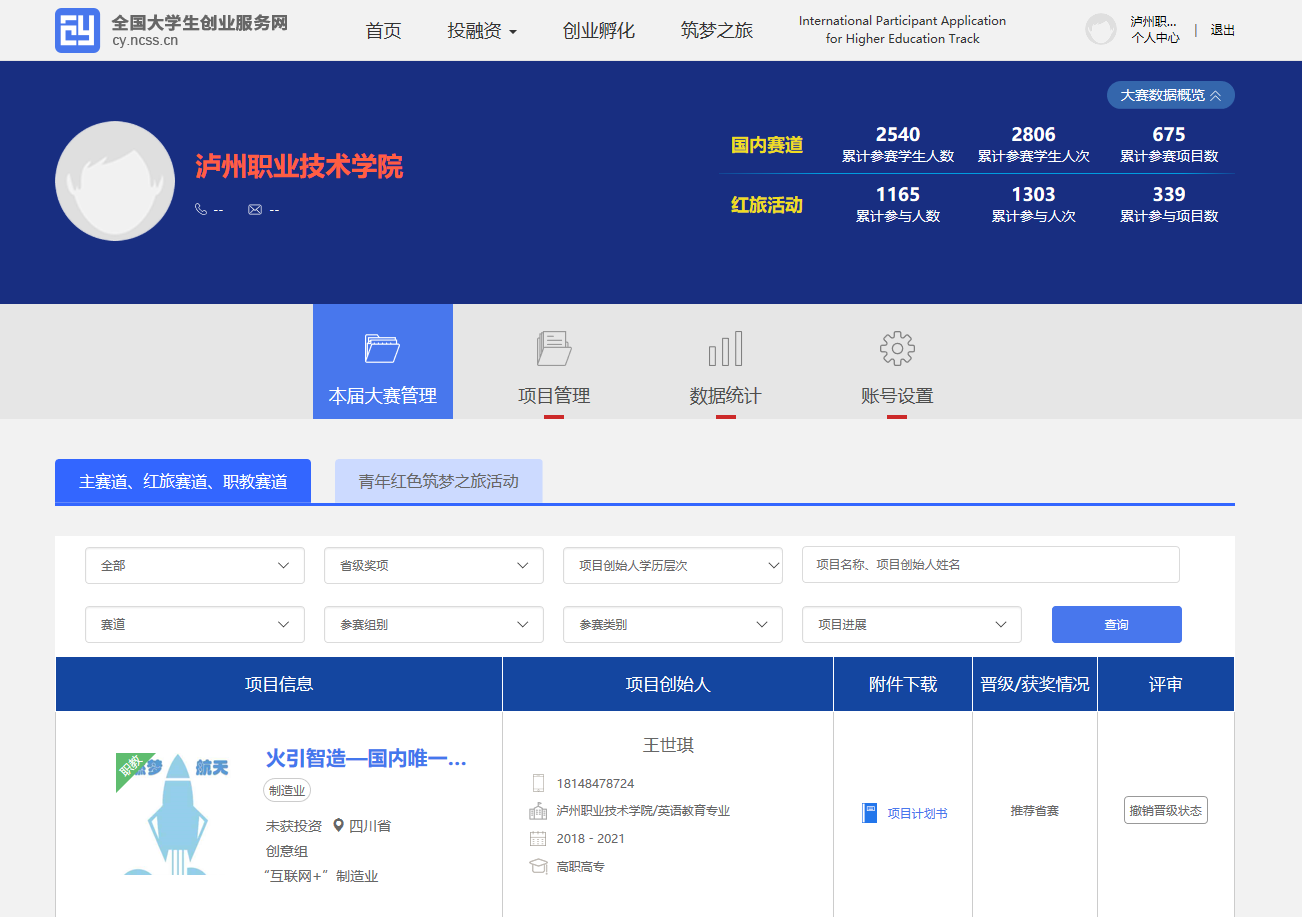Click the 撤销晋级状态 button
The width and height of the screenshot is (1302, 917).
[x=1165, y=811]
